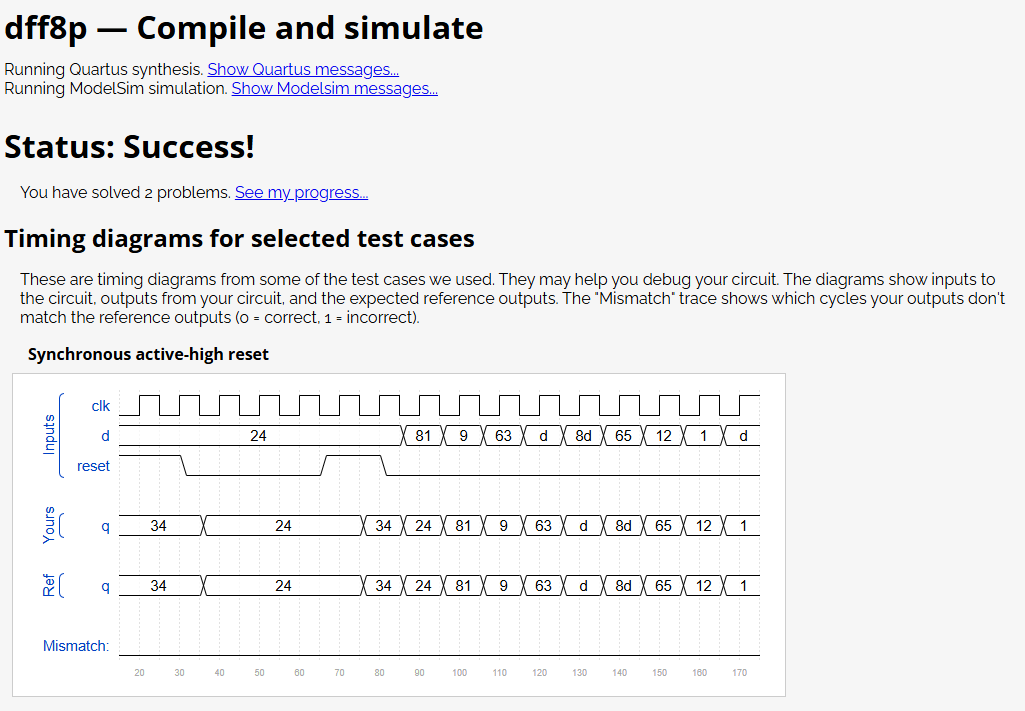Click the dff8p Compile and simulate heading
The width and height of the screenshot is (1025, 711).
pos(244,29)
